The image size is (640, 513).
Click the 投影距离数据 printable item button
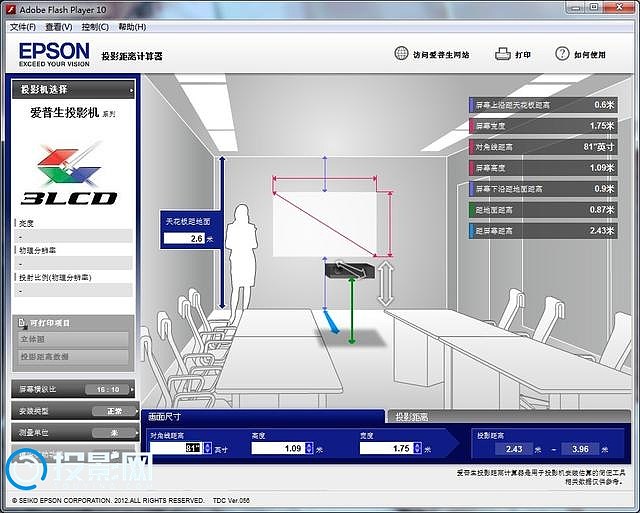(x=73, y=356)
